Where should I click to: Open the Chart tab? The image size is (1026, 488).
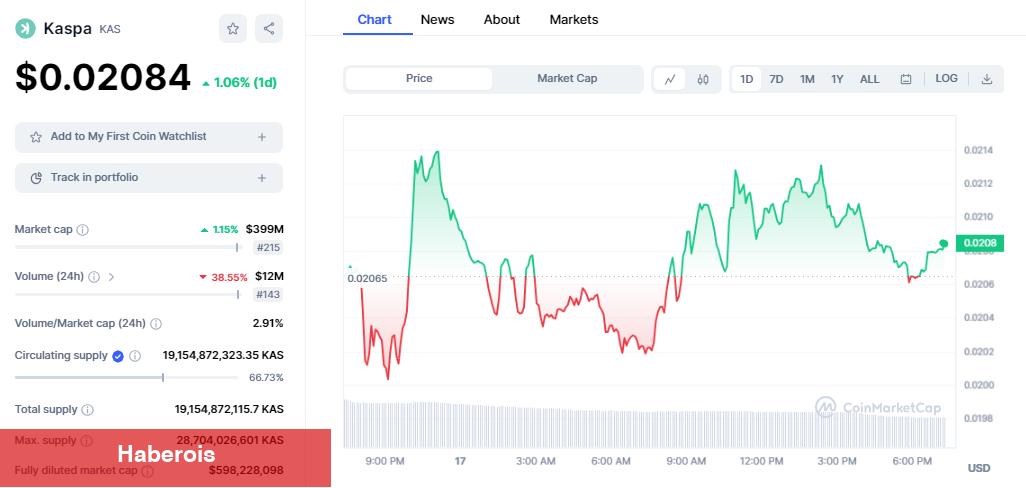click(x=374, y=20)
